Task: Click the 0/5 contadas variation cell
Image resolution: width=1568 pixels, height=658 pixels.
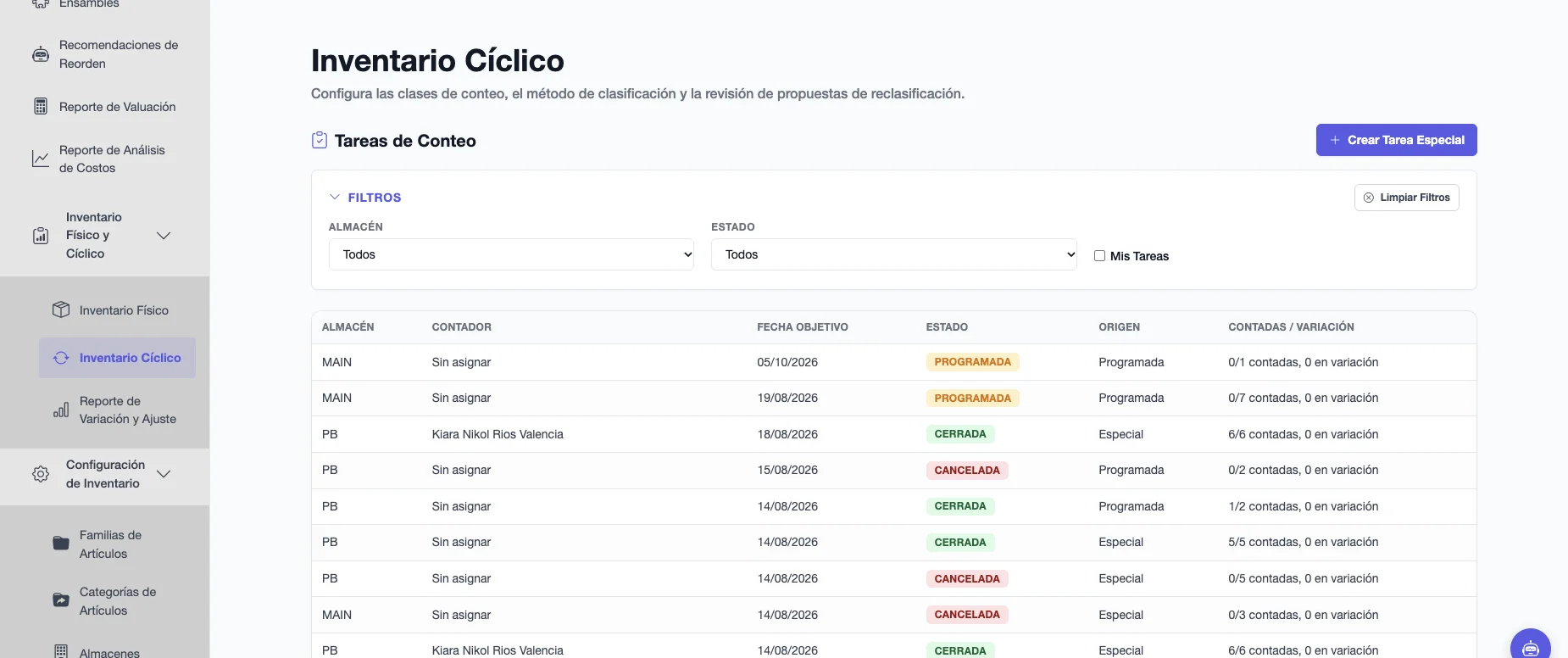Action: tap(1303, 578)
